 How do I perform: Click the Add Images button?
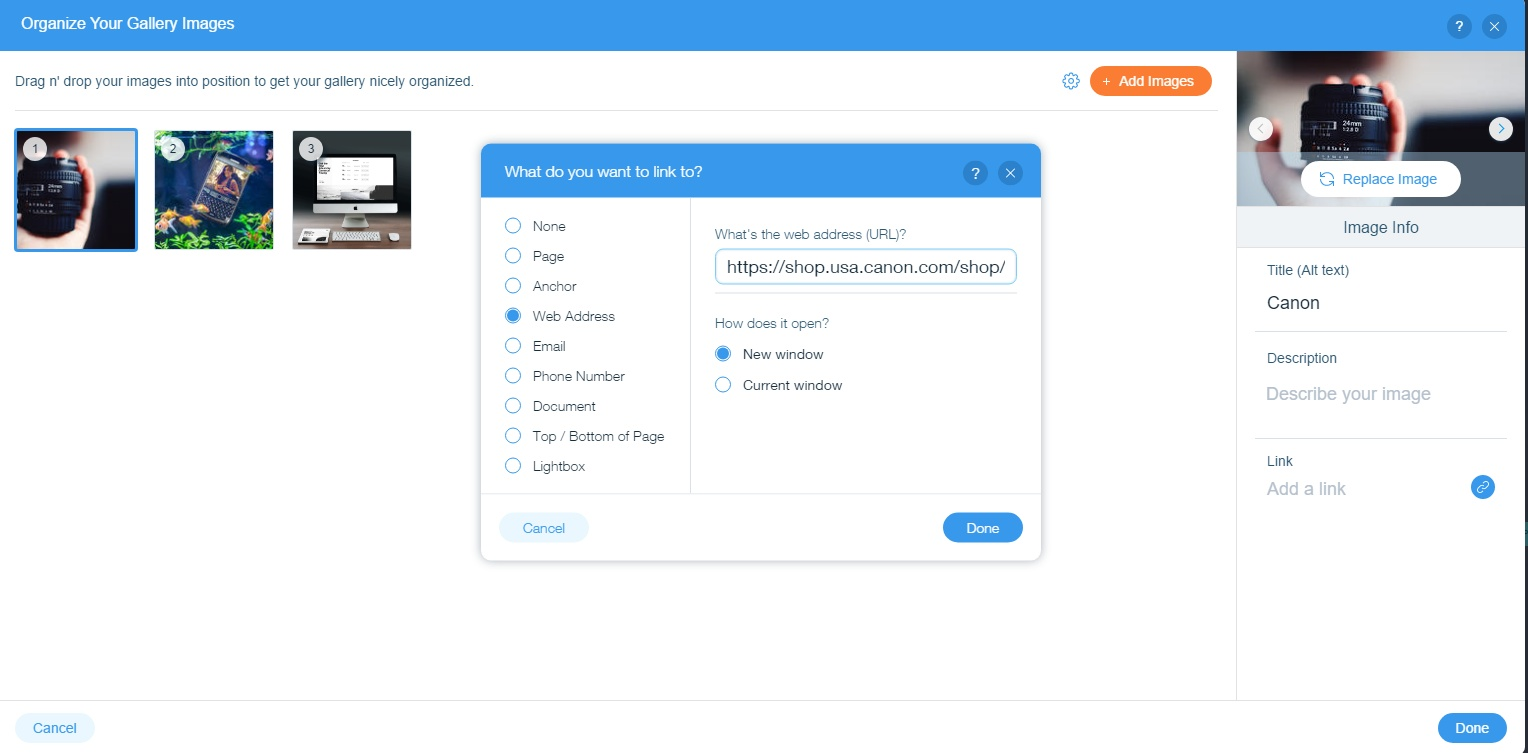[x=1150, y=81]
